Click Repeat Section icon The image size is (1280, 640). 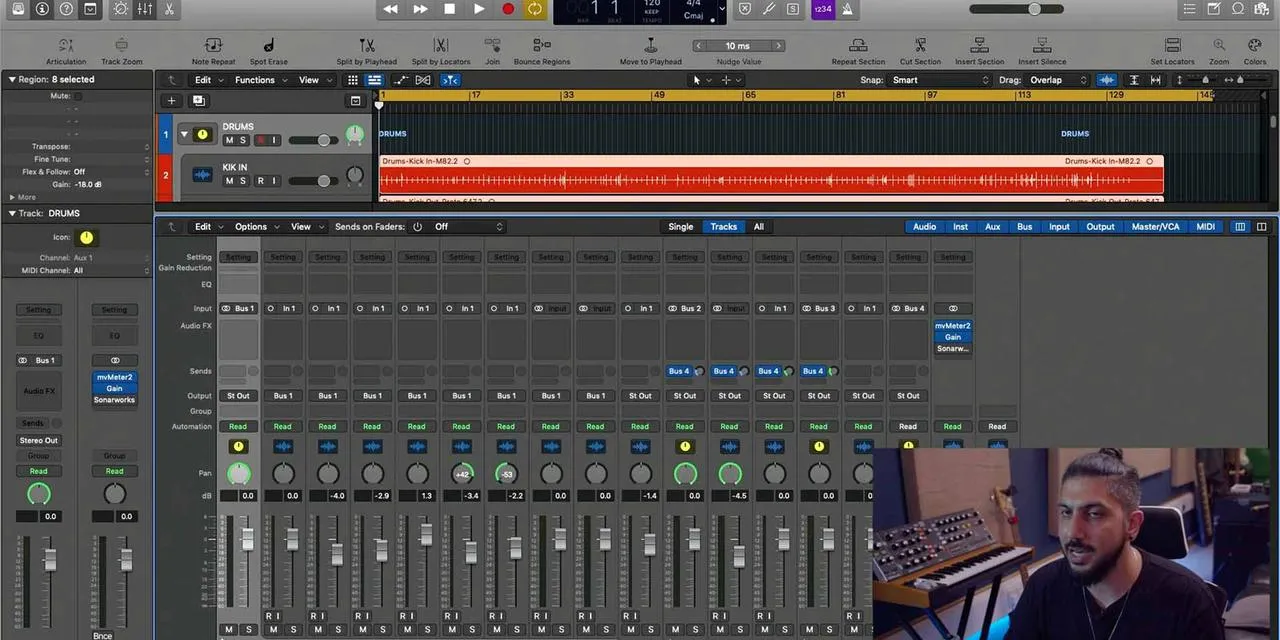click(858, 46)
